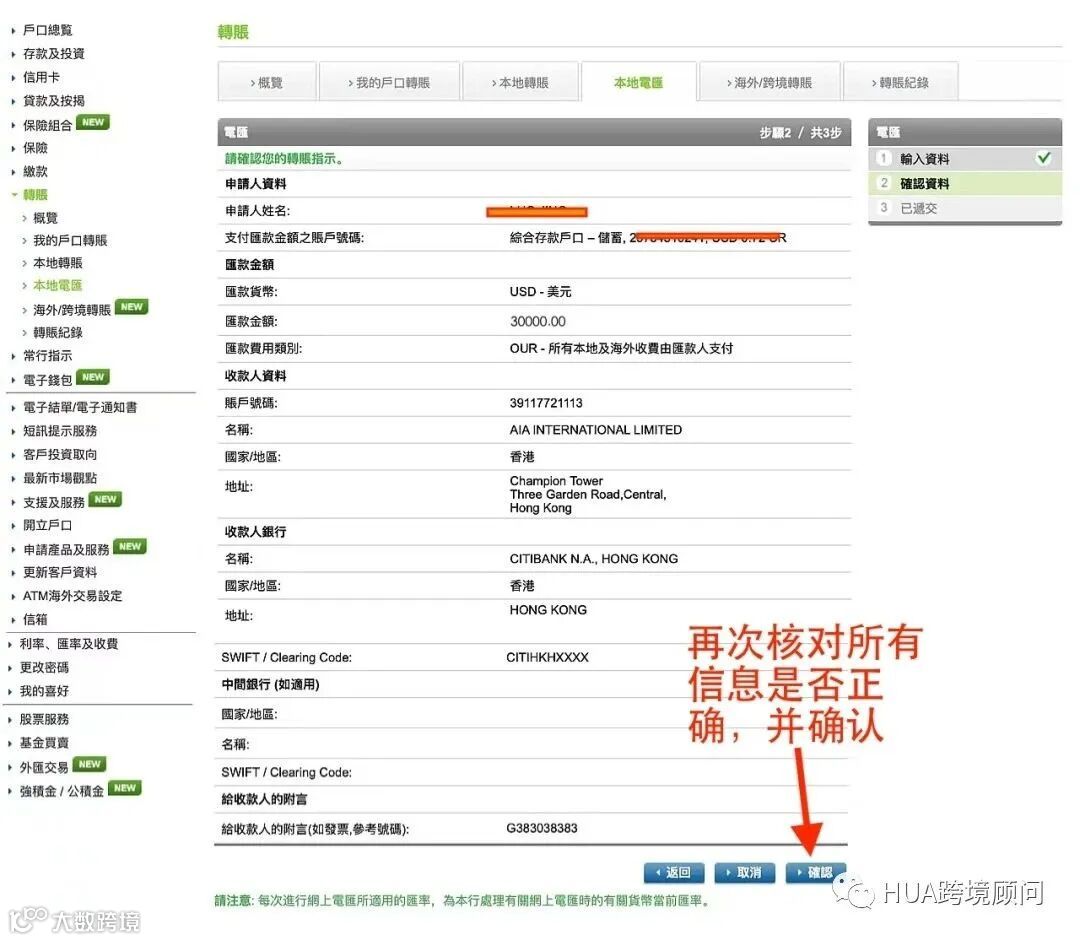Viewport: 1080px width, 941px height.
Task: Click the SWIFT code CITIHKHXXXX
Action: tap(547, 658)
